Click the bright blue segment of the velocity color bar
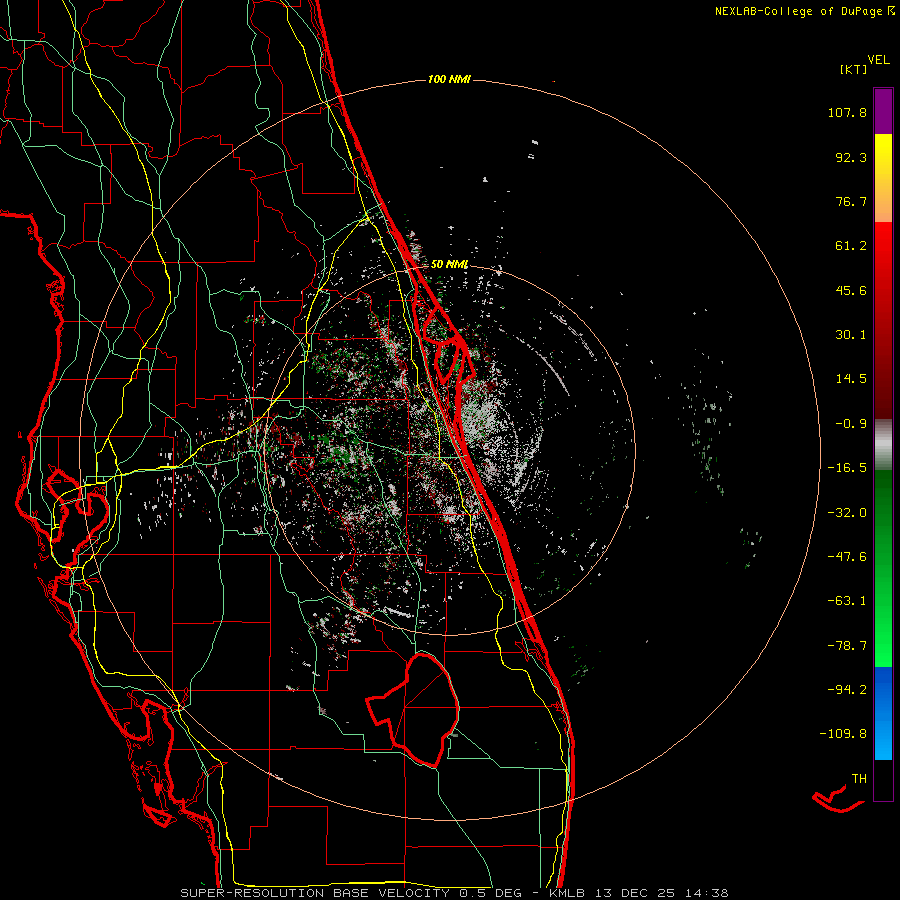900x900 pixels. click(x=883, y=713)
